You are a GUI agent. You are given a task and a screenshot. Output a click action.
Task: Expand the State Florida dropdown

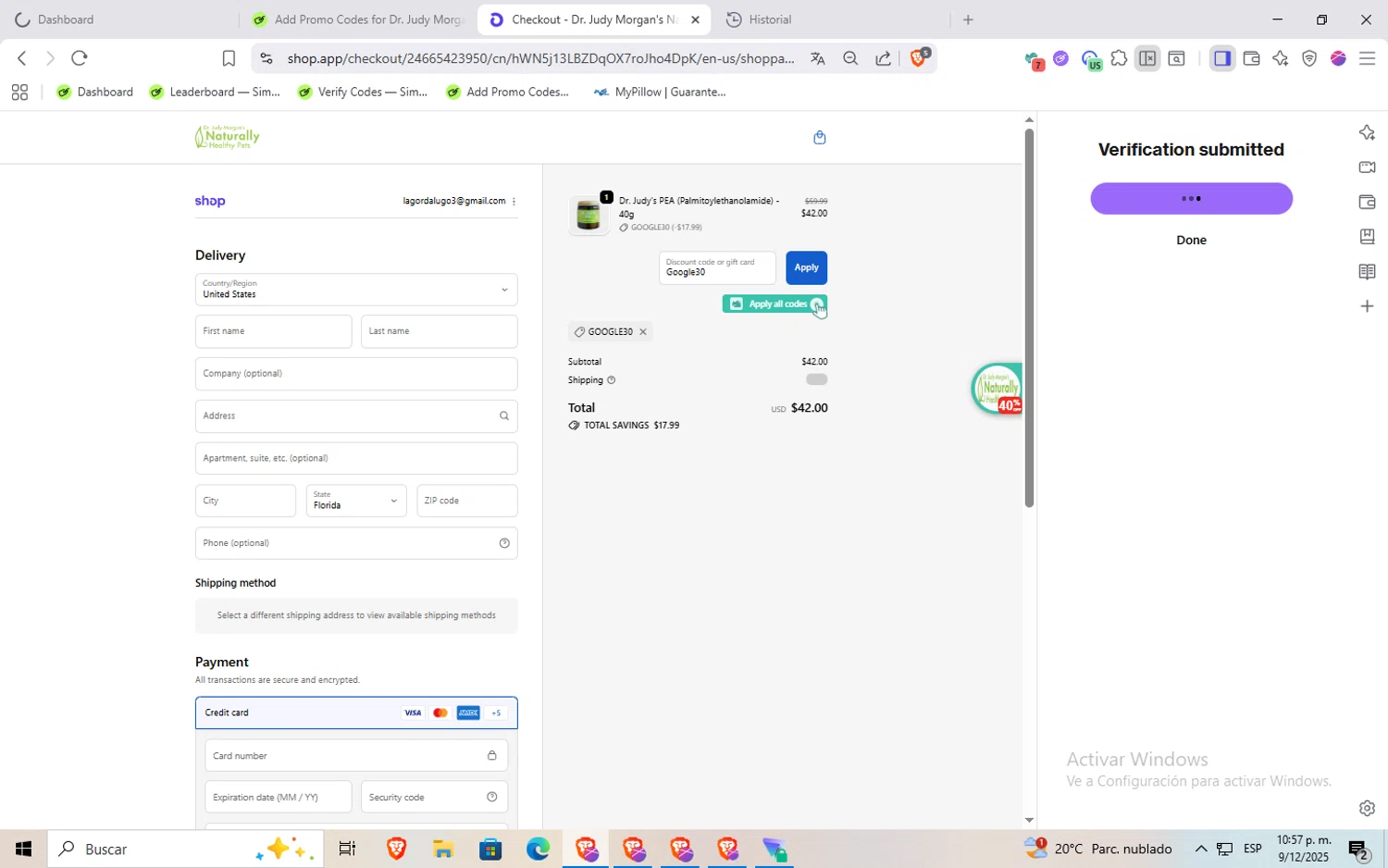356,501
